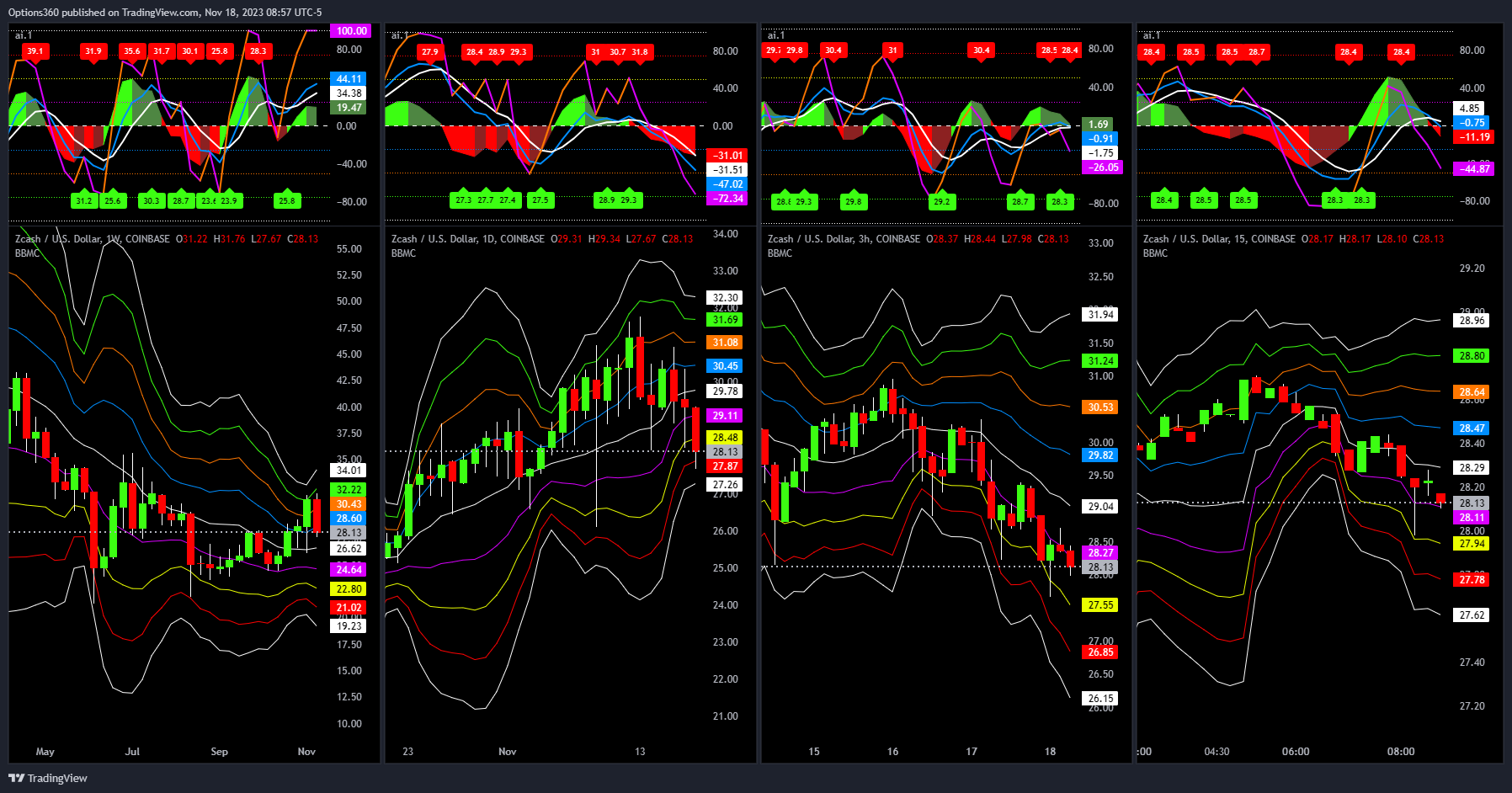This screenshot has height=793, width=1512.
Task: Click the yellow 28.48 band label
Action: (x=725, y=438)
